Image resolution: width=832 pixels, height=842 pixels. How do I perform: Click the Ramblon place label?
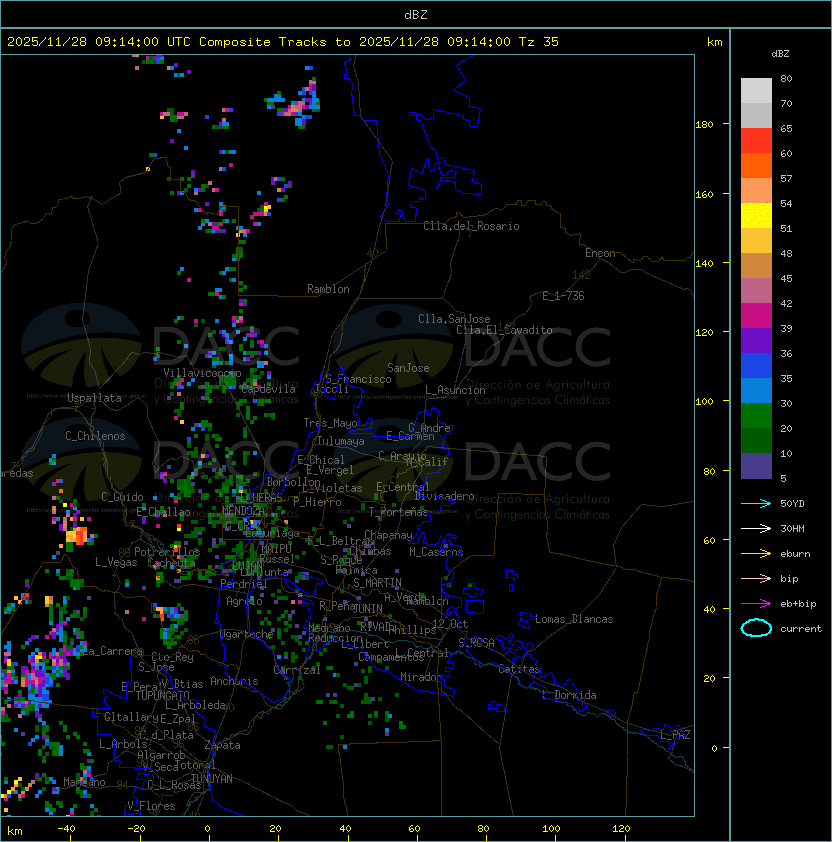[328, 289]
